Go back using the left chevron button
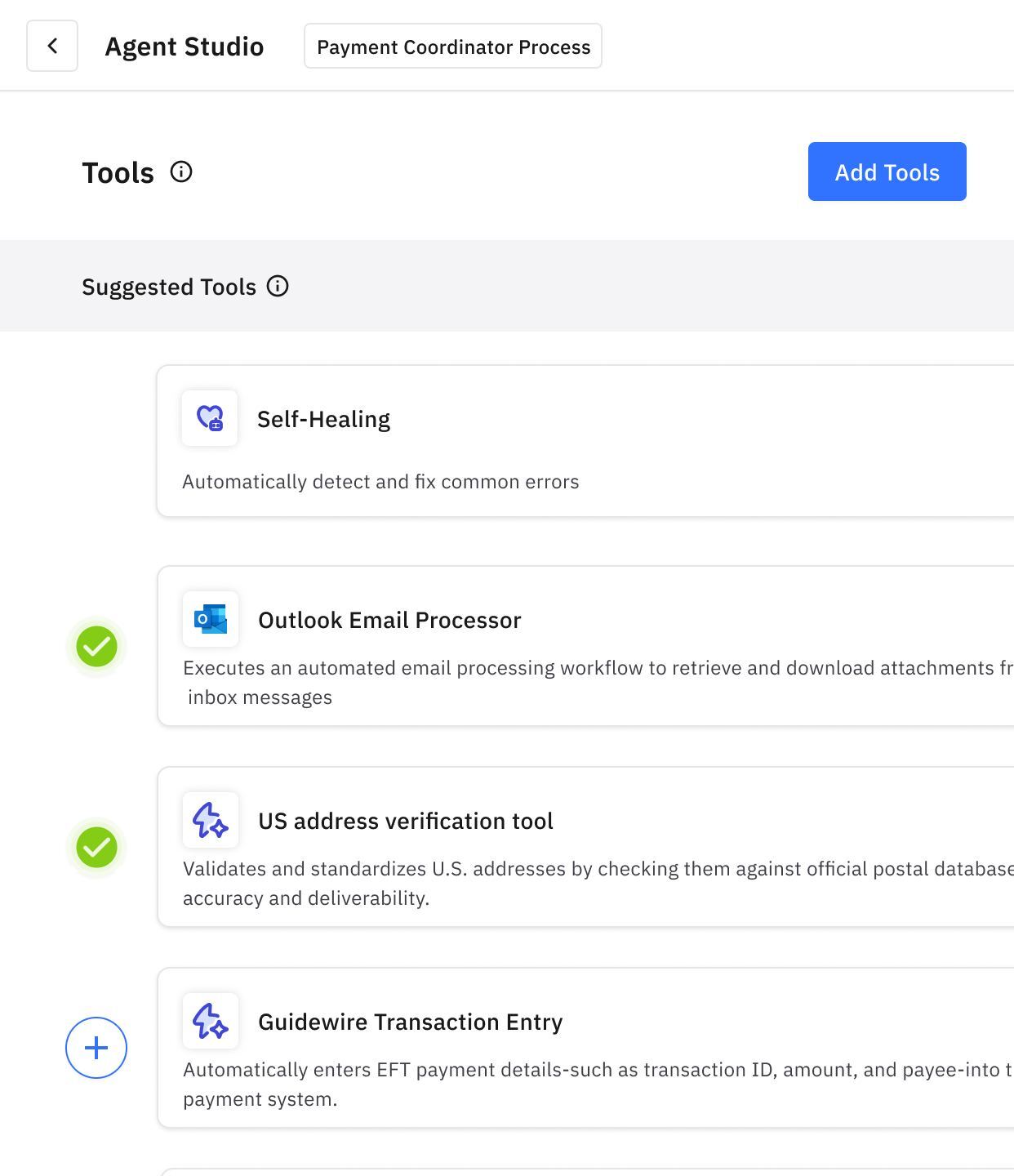This screenshot has height=1176, width=1014. 52,46
